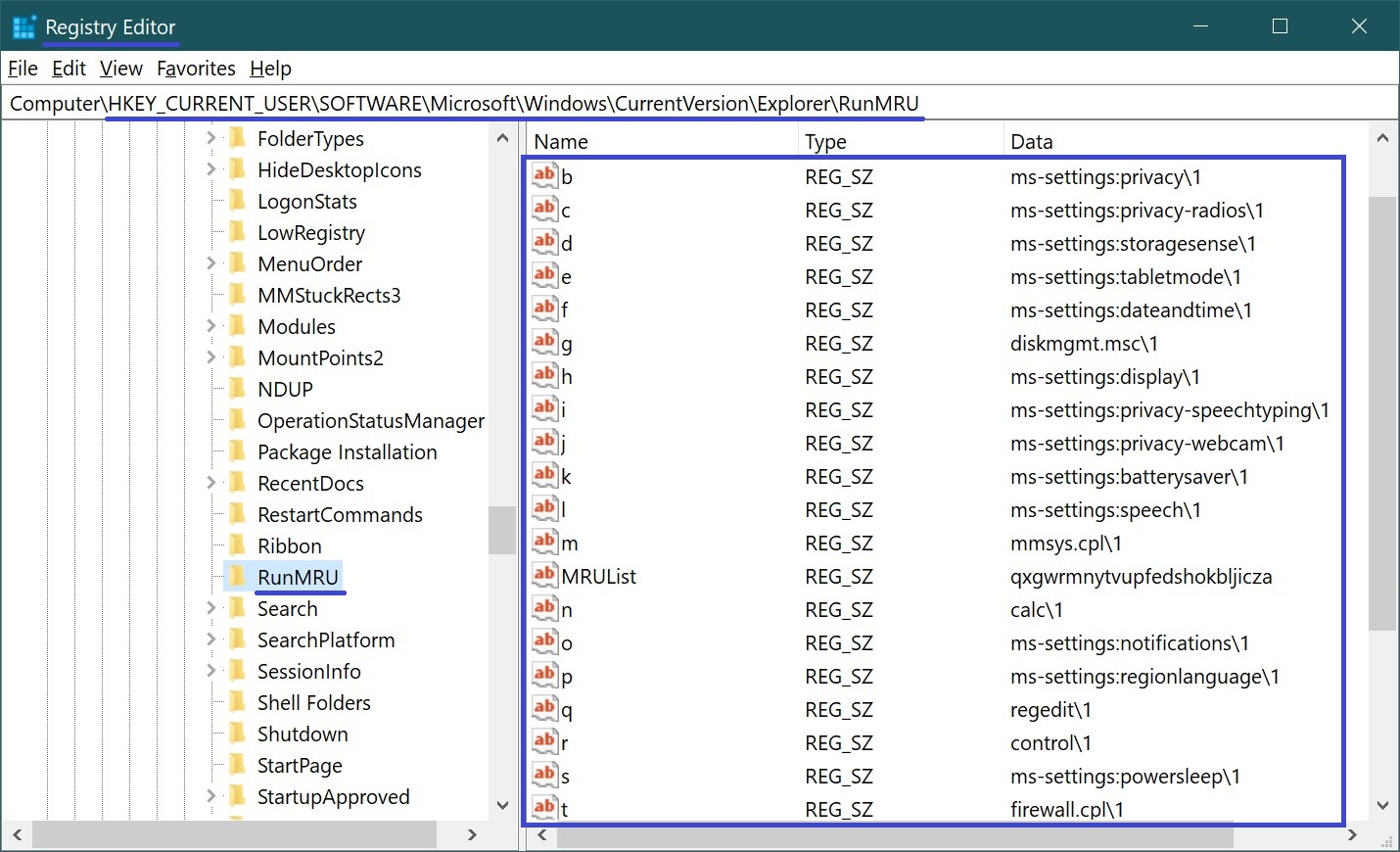Click the 'qxgwrmnytvupfedshokbljicza' data cell

coord(1141,576)
